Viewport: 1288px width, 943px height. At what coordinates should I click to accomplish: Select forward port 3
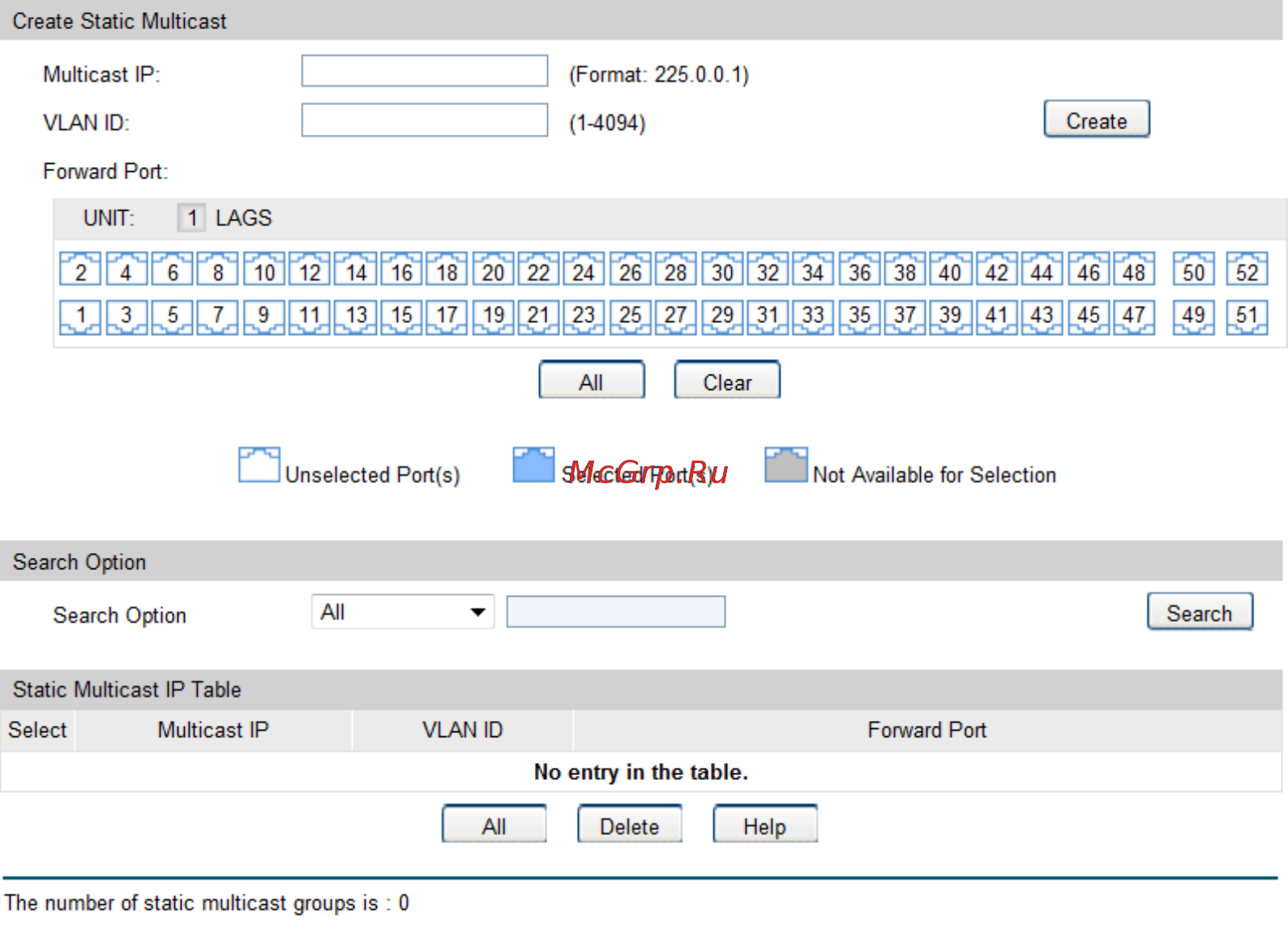click(126, 317)
